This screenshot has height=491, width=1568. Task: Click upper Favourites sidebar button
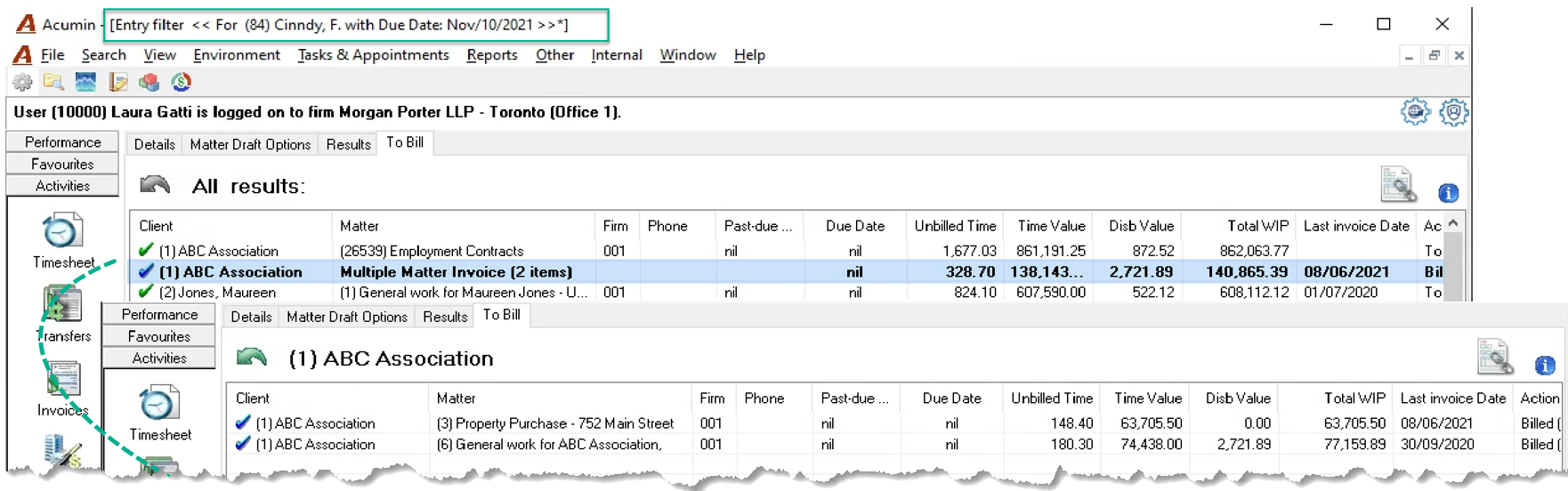point(63,164)
